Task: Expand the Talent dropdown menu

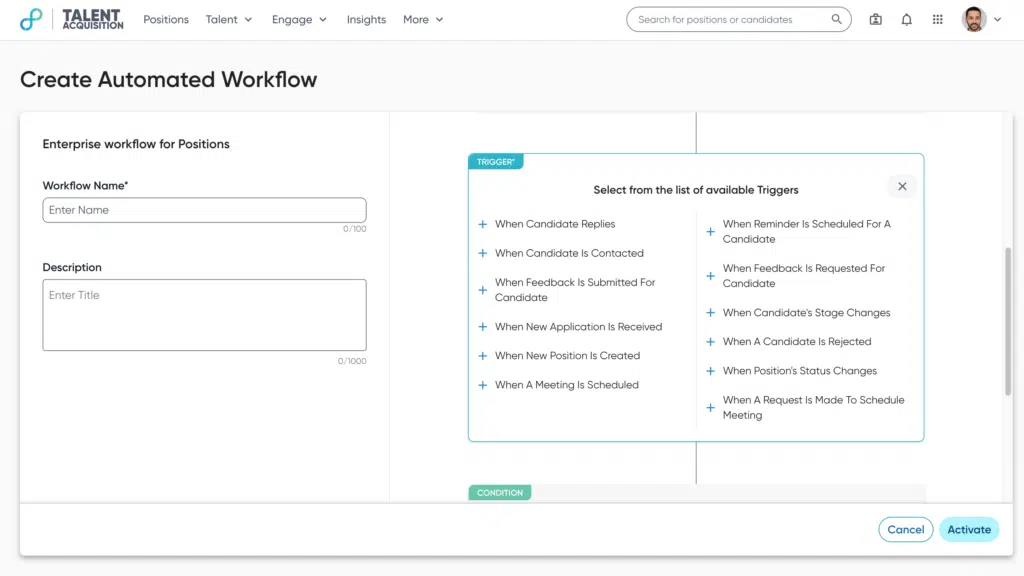Action: click(x=229, y=19)
